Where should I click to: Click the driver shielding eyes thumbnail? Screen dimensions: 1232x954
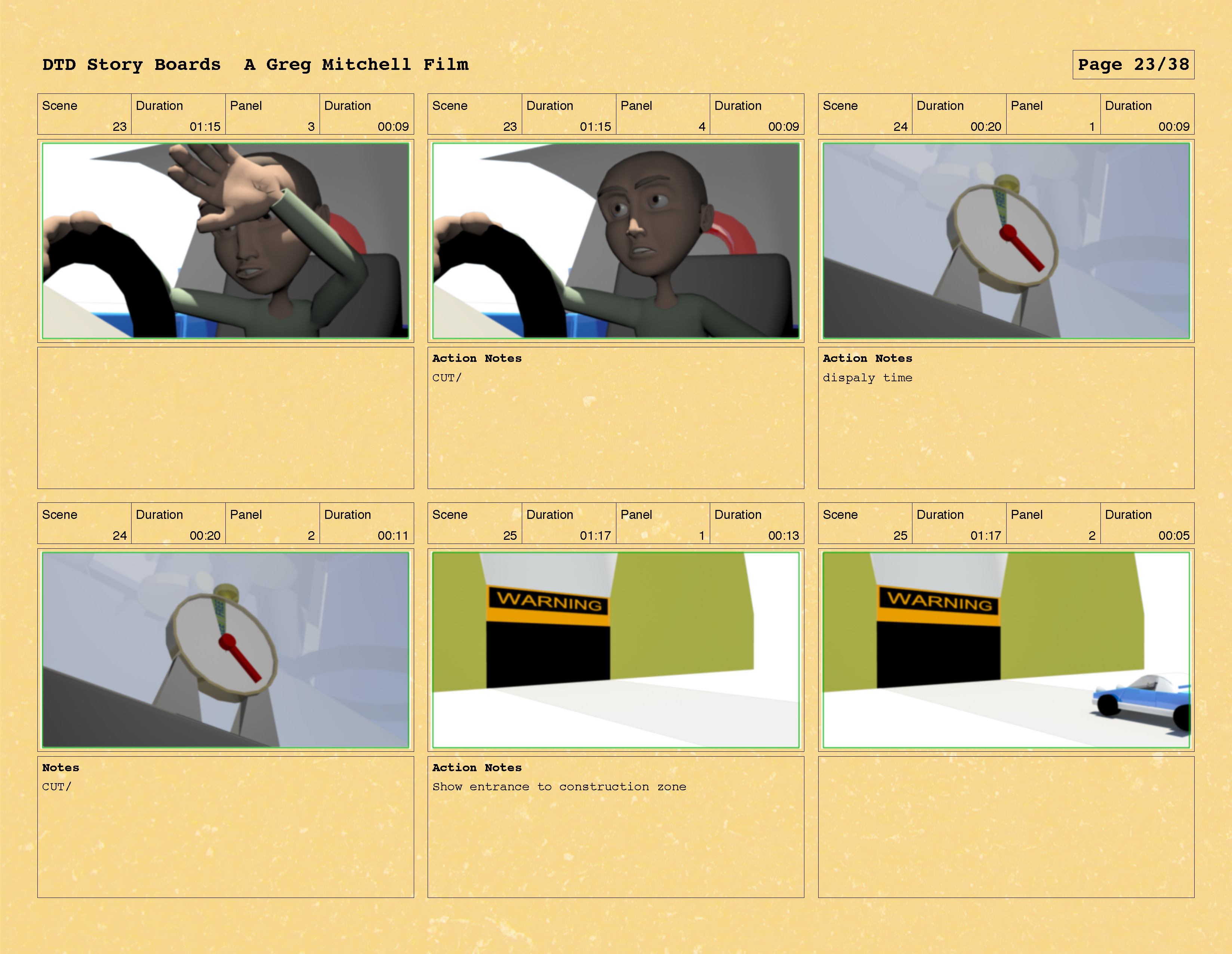(225, 241)
